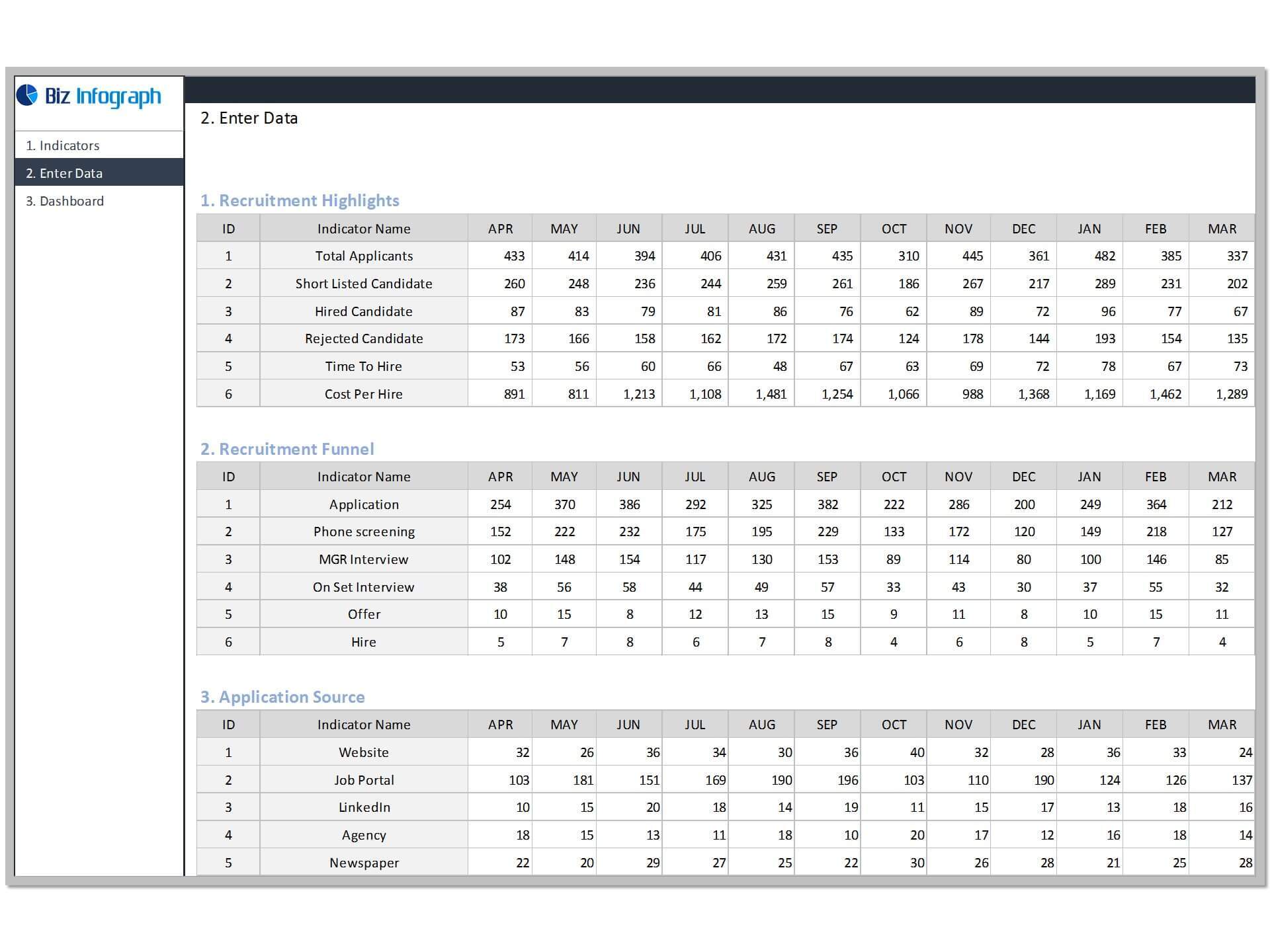Click Recruitment Funnel DEC column header
Screen dimensions: 1270x952
click(1023, 477)
